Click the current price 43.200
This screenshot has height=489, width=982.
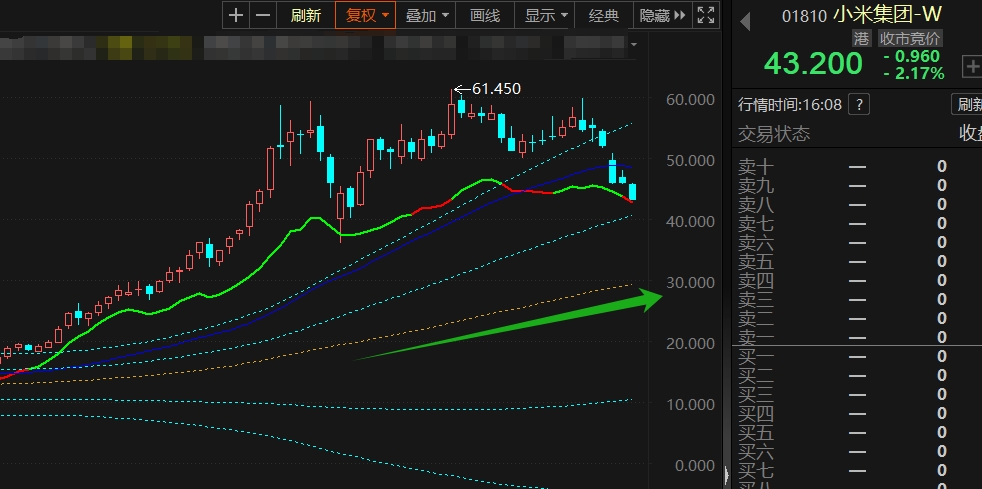coord(813,63)
